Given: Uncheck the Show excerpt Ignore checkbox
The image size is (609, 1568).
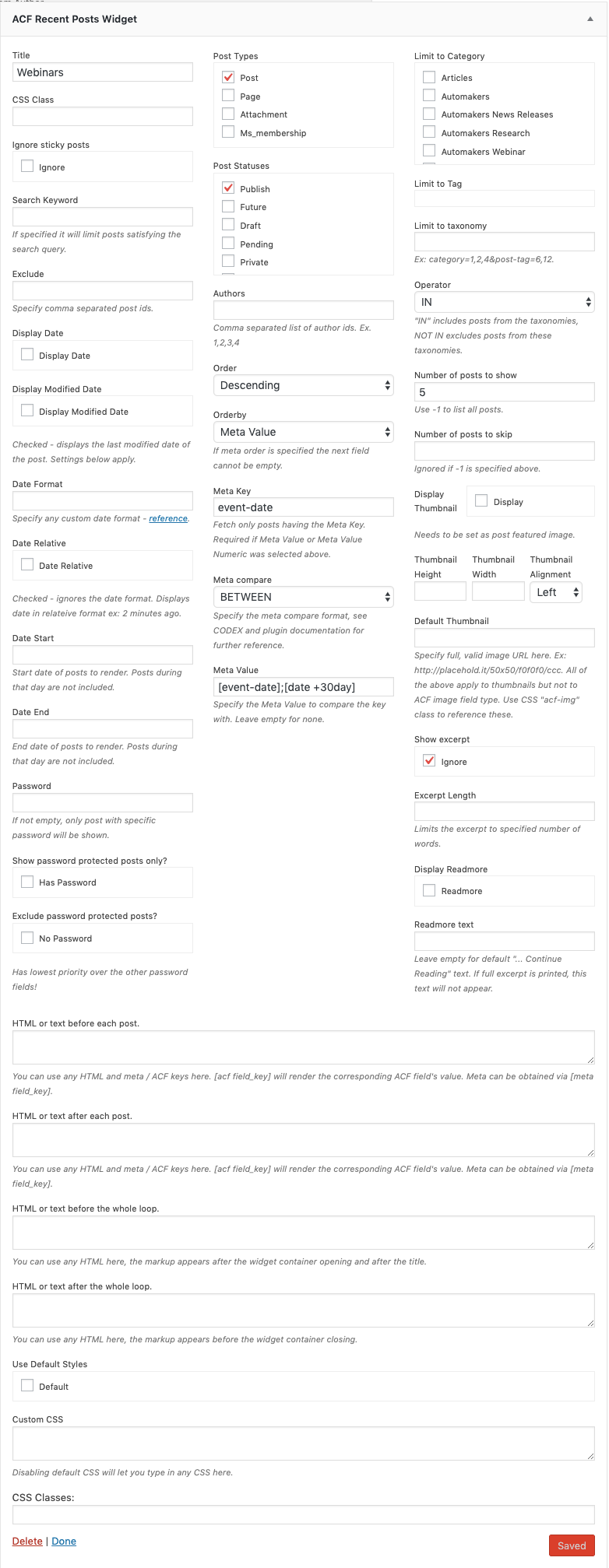Looking at the screenshot, I should coord(429,761).
